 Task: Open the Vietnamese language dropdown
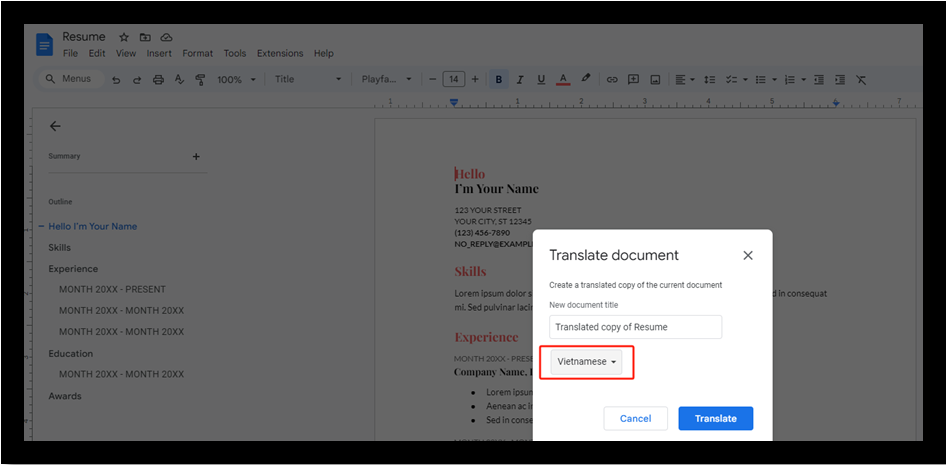pos(586,362)
